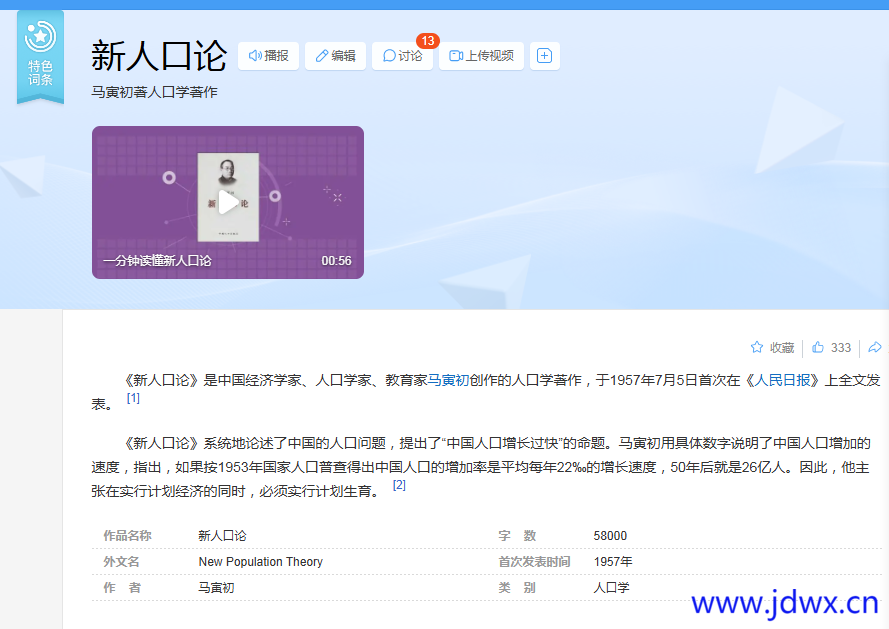889x629 pixels.
Task: Click the 播报 audio broadcast button
Action: point(268,56)
